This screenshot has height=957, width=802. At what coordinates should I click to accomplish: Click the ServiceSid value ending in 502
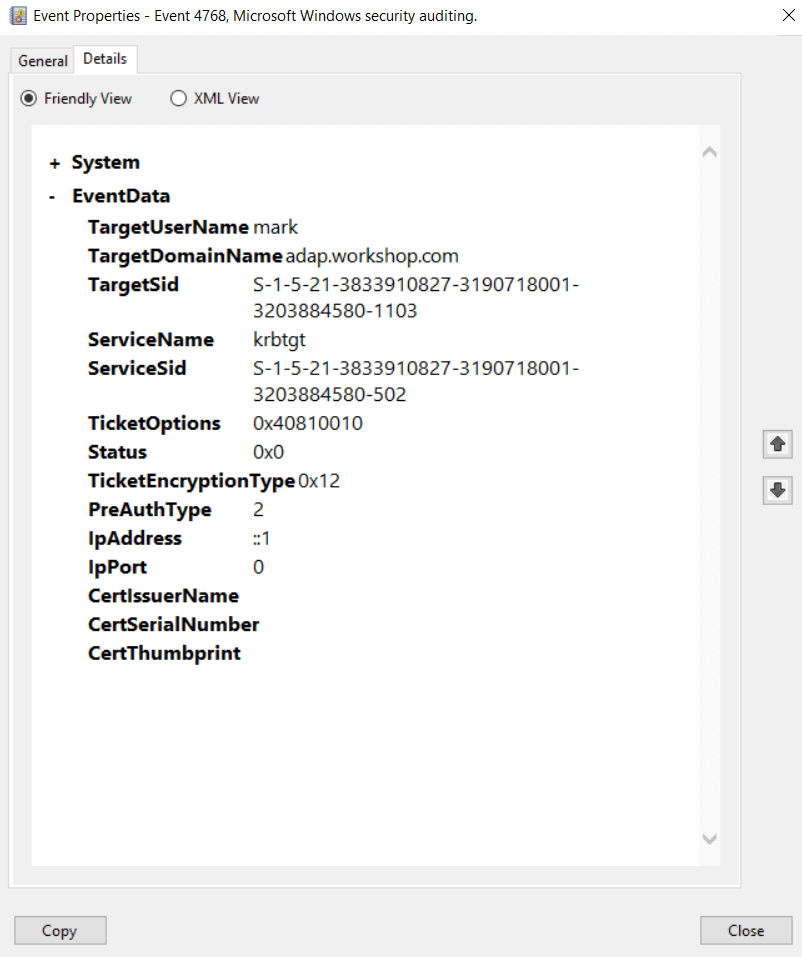pos(416,381)
